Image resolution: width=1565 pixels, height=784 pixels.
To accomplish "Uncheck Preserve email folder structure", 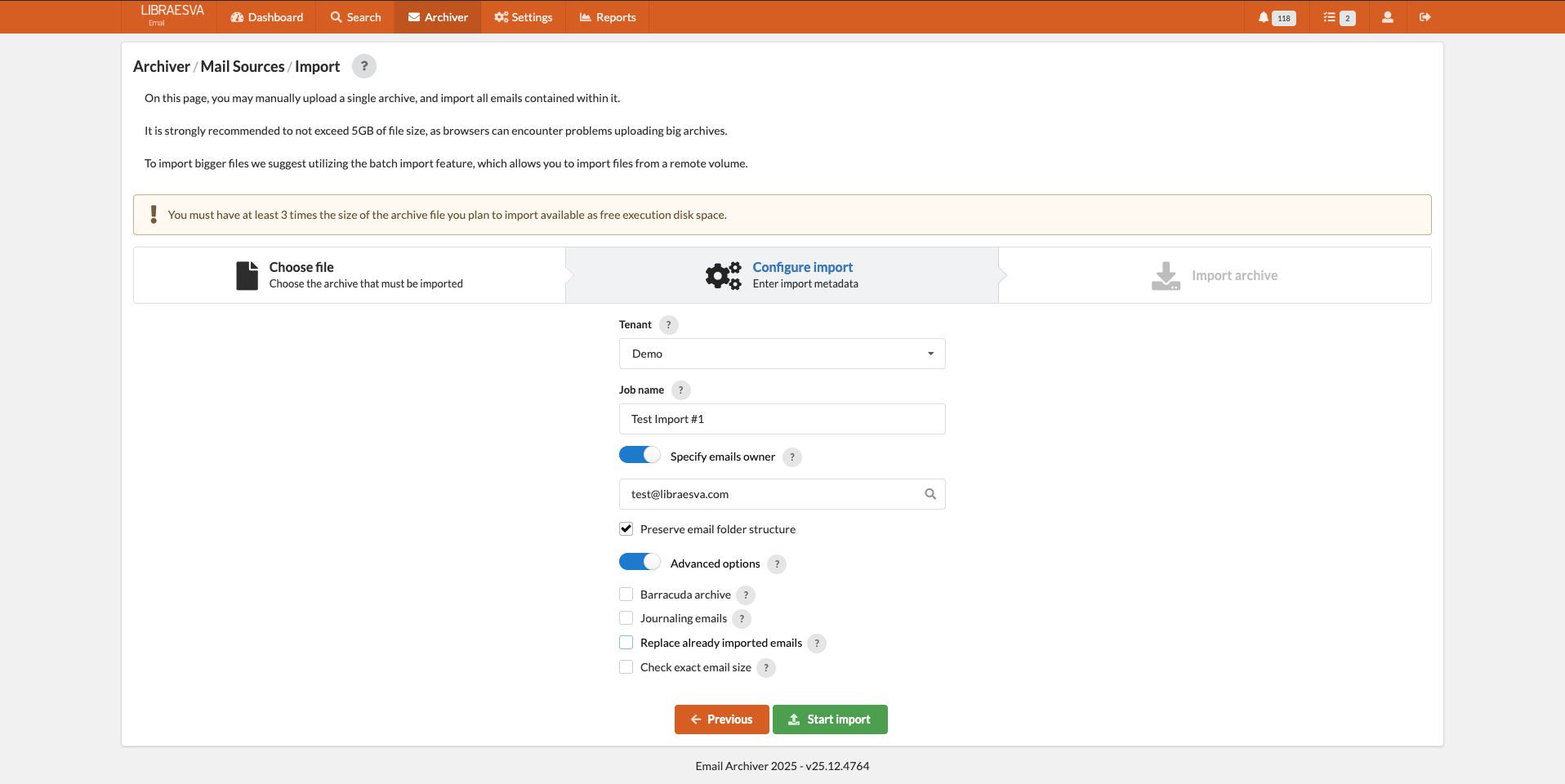I will click(x=626, y=529).
